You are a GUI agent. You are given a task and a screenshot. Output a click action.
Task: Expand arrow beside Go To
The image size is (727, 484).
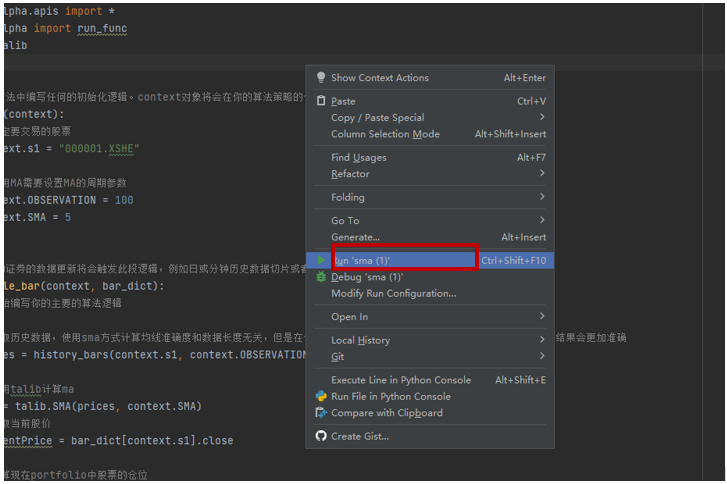point(542,219)
